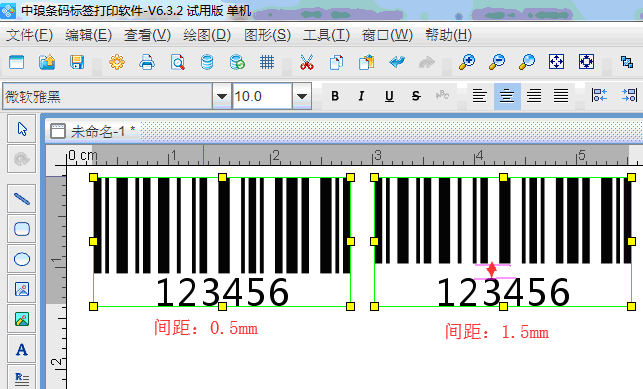Viewport: 643px width, 389px height.
Task: Select the left barcode with 0.5mm spacing
Action: (222, 242)
